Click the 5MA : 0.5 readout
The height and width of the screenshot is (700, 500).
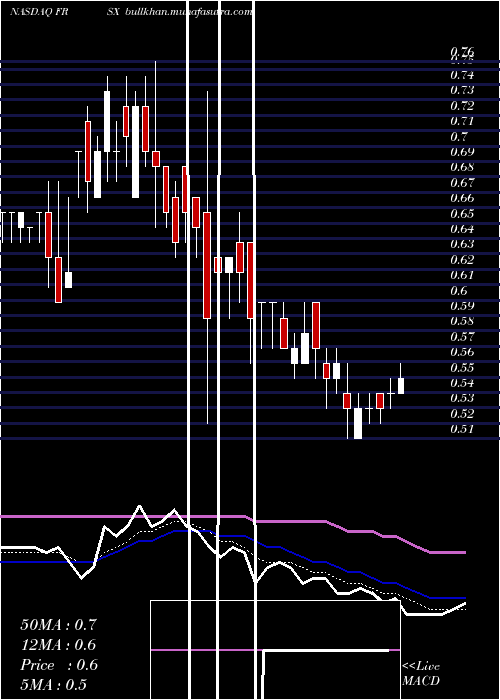coord(54,685)
